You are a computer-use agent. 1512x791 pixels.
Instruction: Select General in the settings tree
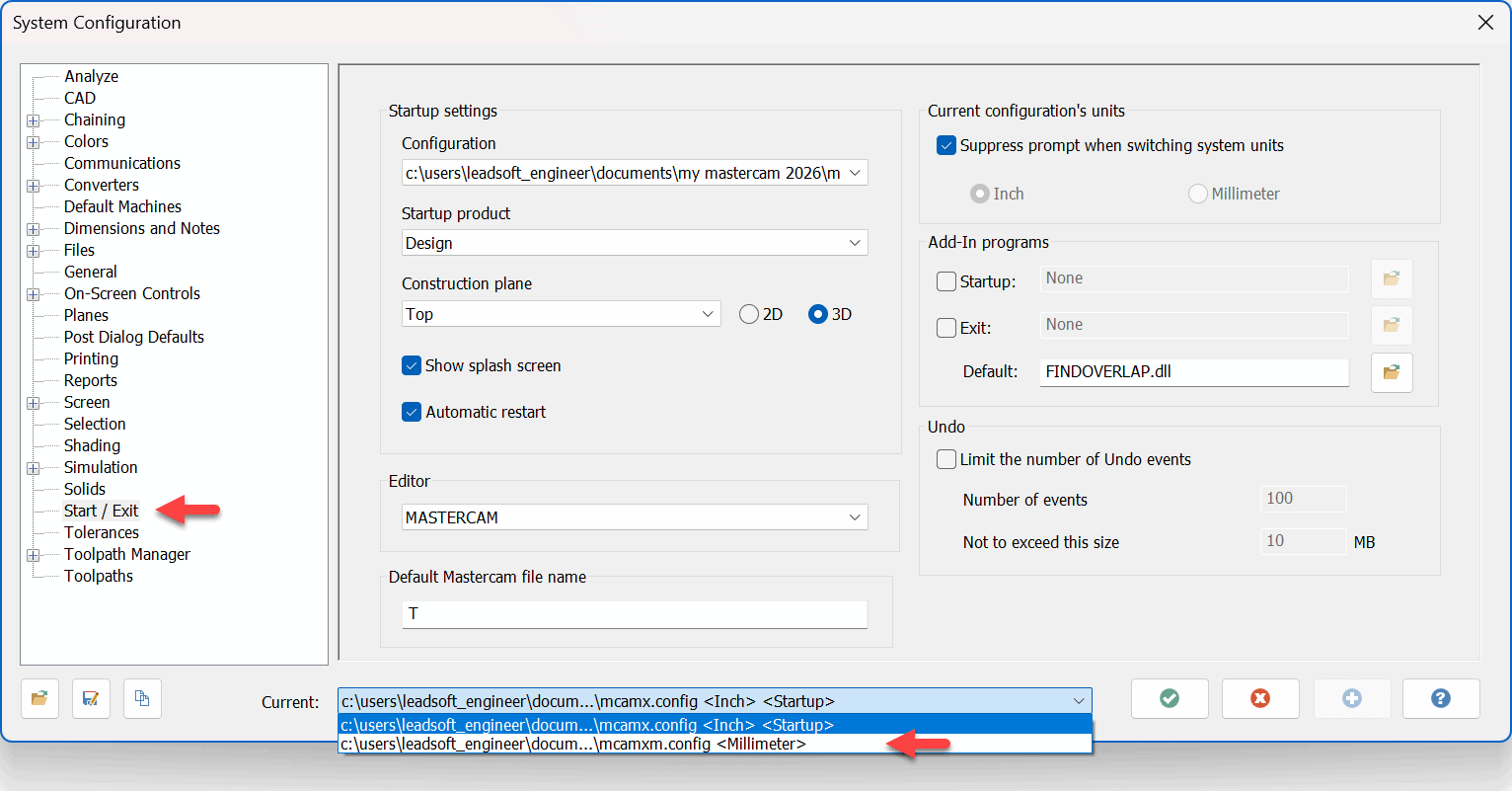[x=90, y=272]
